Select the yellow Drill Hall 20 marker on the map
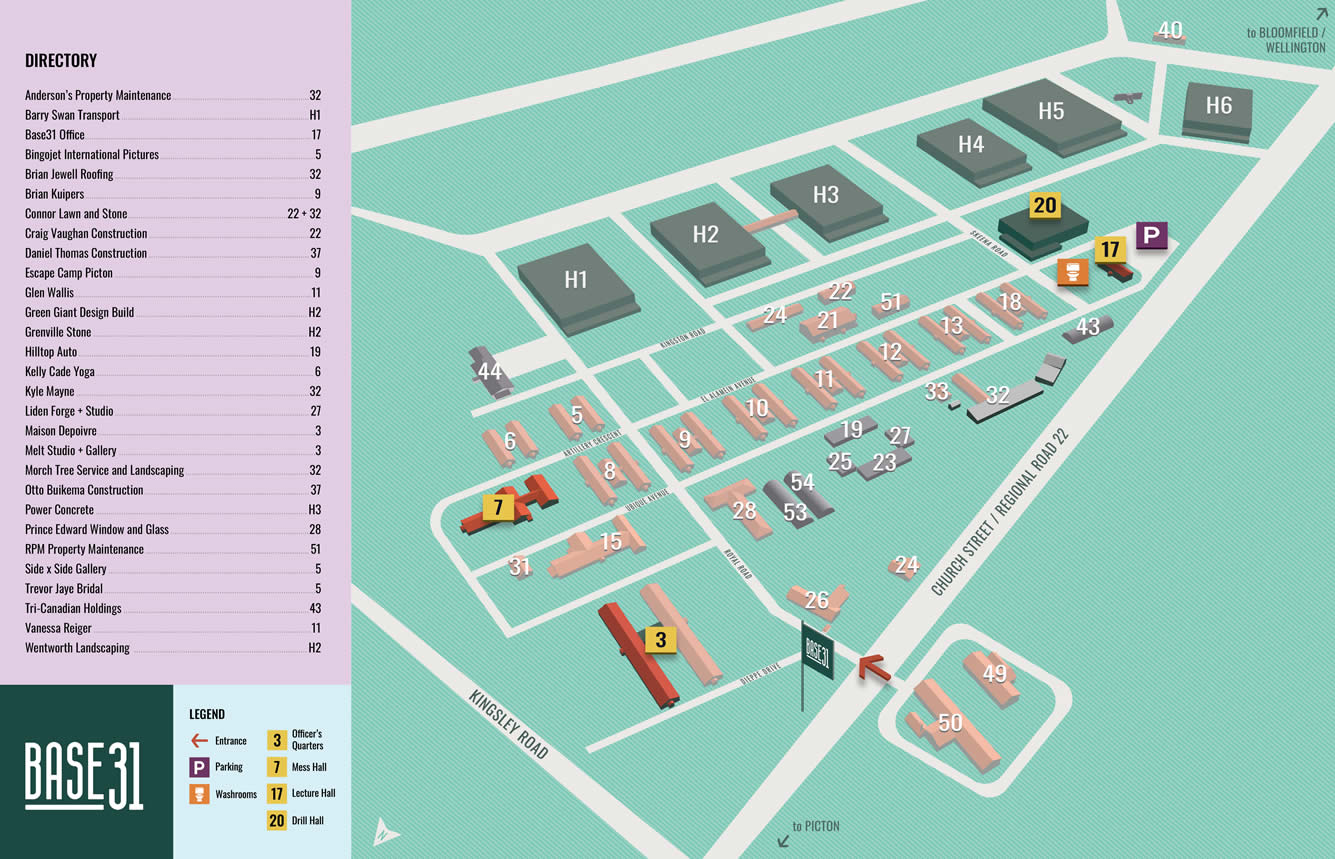 pos(1044,205)
